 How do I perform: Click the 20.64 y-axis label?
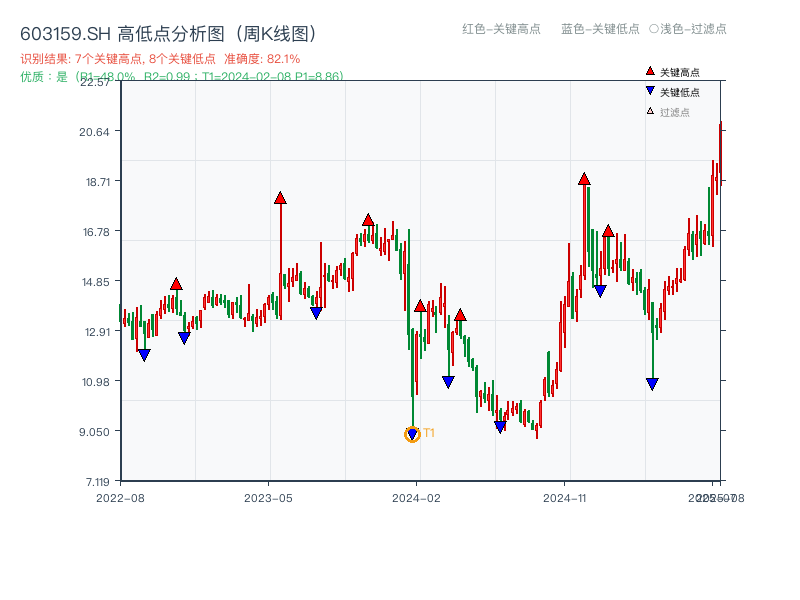click(94, 132)
